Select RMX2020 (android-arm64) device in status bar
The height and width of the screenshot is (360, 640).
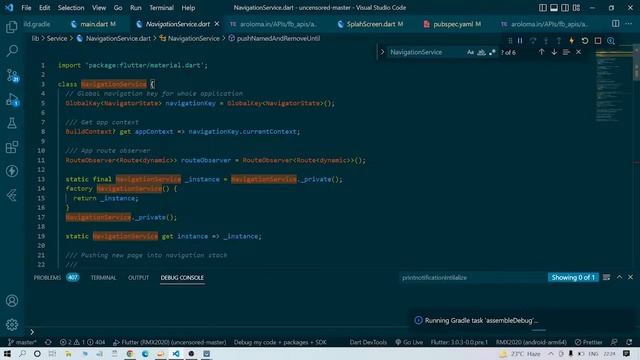tap(531, 342)
